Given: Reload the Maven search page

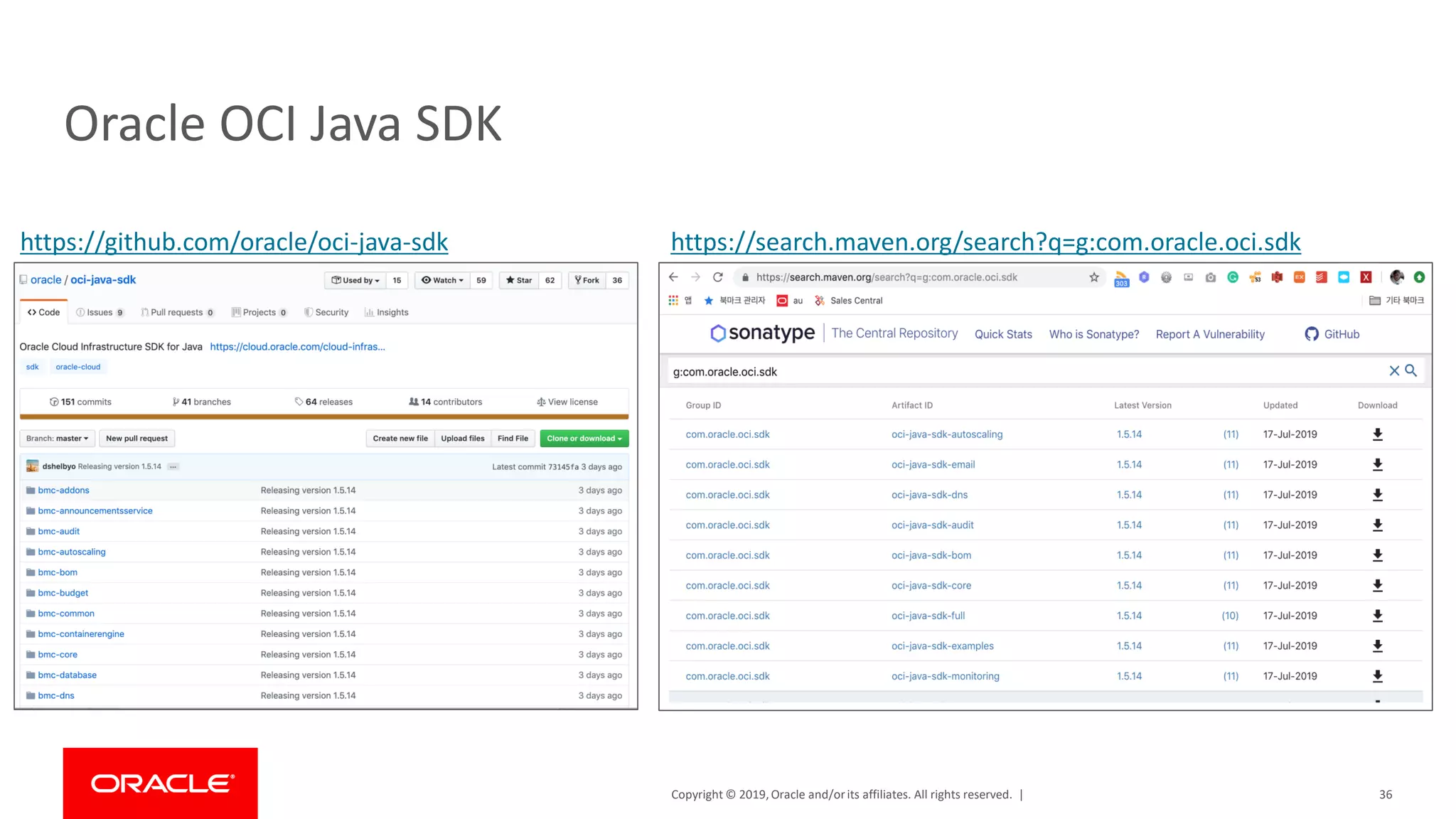Looking at the screenshot, I should [x=718, y=277].
